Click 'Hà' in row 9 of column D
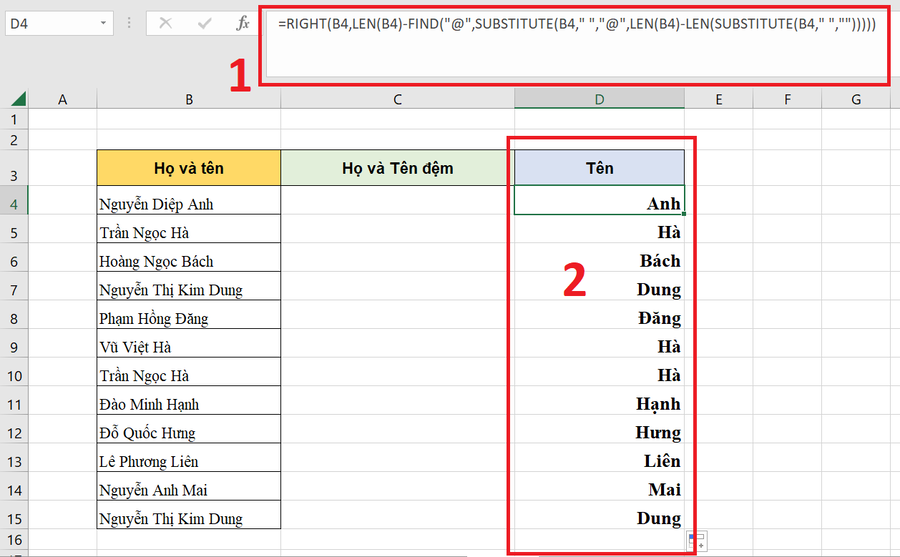 (599, 343)
